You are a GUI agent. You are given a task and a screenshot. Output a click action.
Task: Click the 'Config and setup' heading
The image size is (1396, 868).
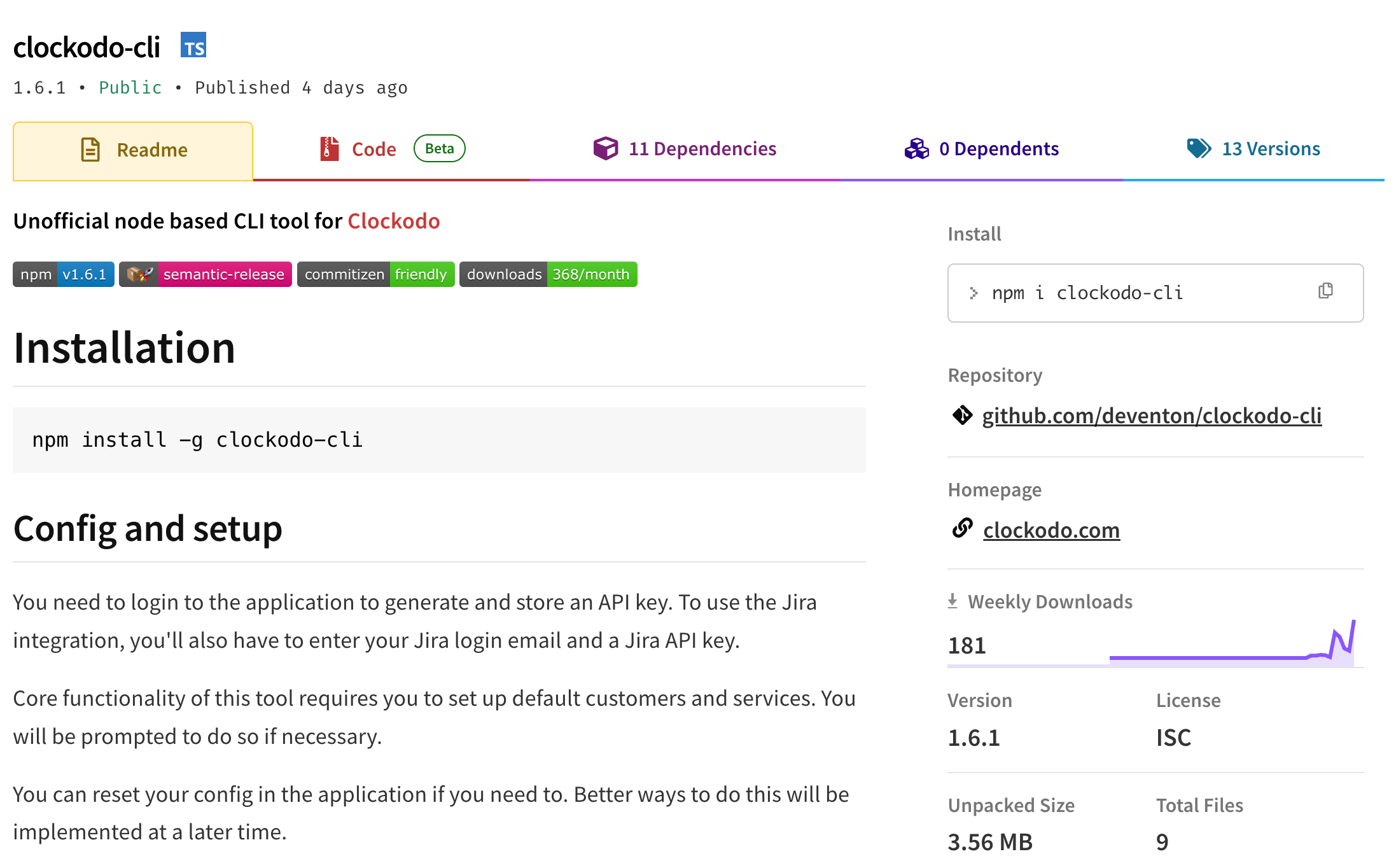[148, 529]
